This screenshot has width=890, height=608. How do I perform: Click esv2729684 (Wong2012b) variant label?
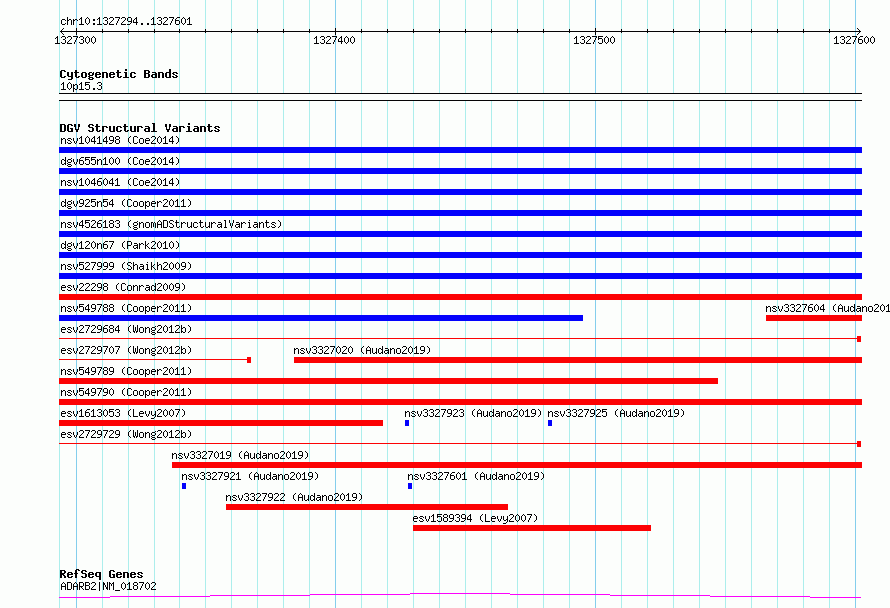pos(126,329)
